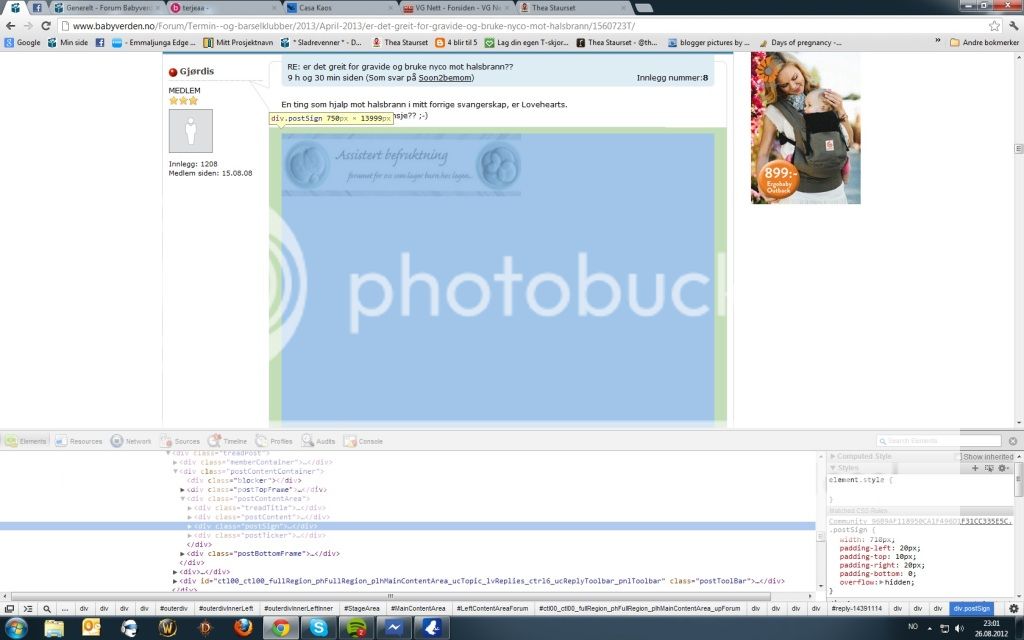Collapse the postContentContainer div node
Image resolution: width=1024 pixels, height=640 pixels.
(176, 471)
